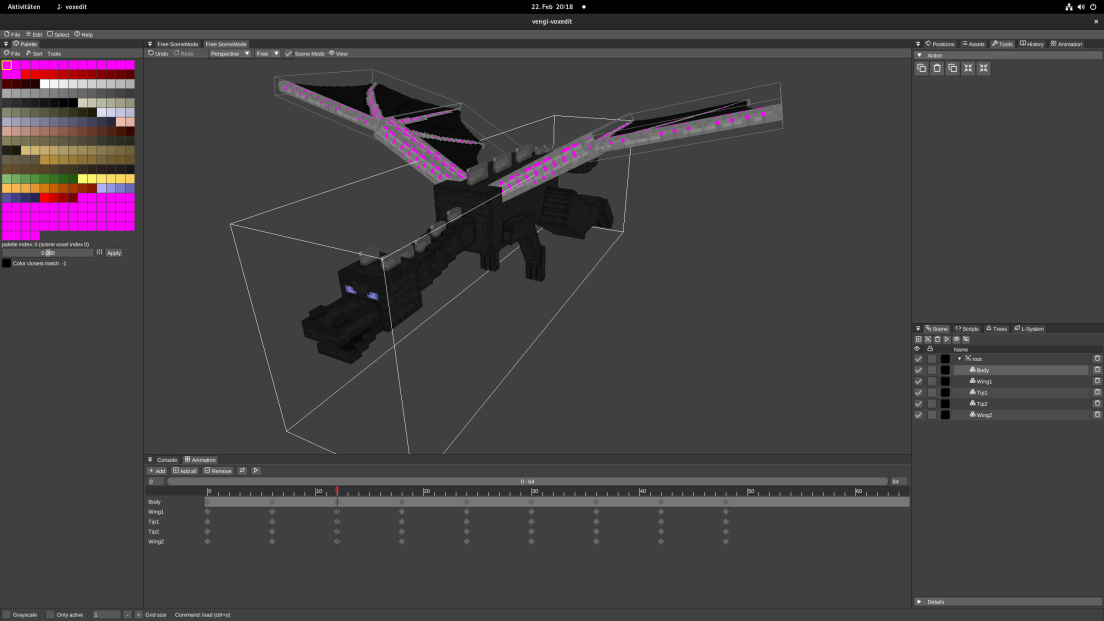The image size is (1104, 621).
Task: Toggle visibility checkbox for the Tip1 node
Action: 918,392
